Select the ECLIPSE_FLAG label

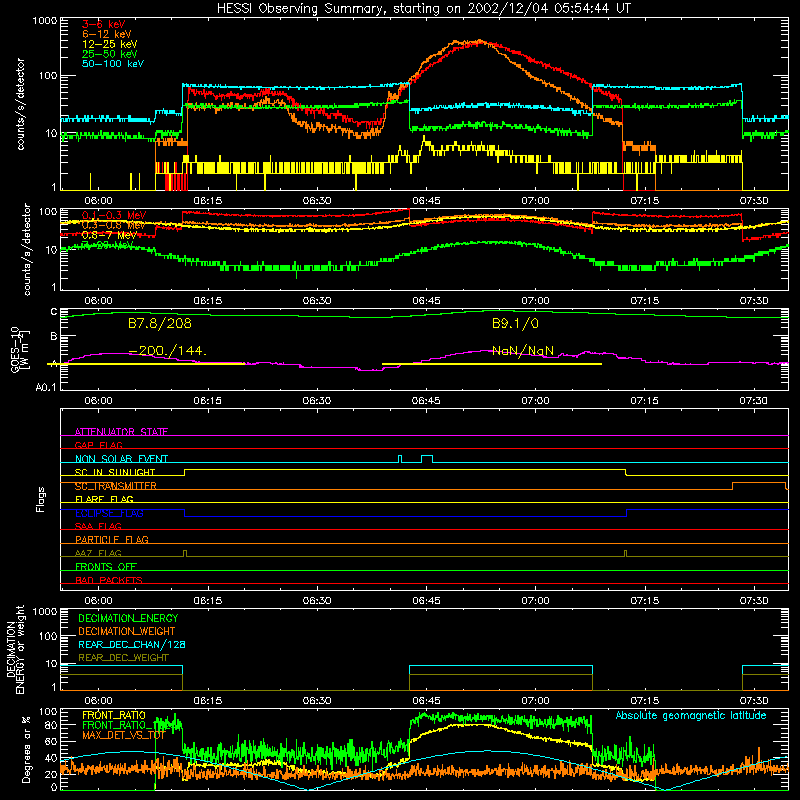click(109, 513)
